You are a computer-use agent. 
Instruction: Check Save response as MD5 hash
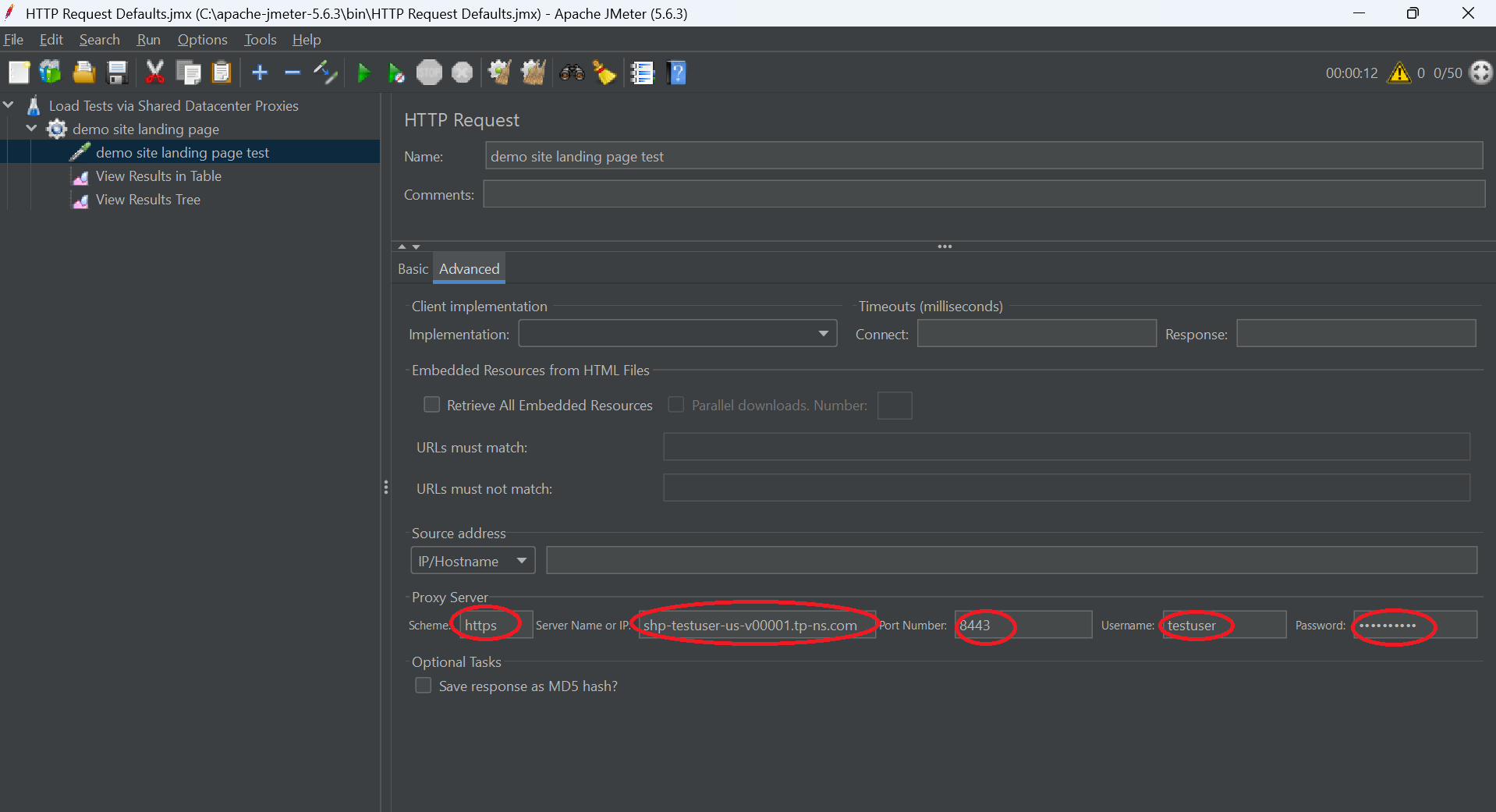[423, 686]
